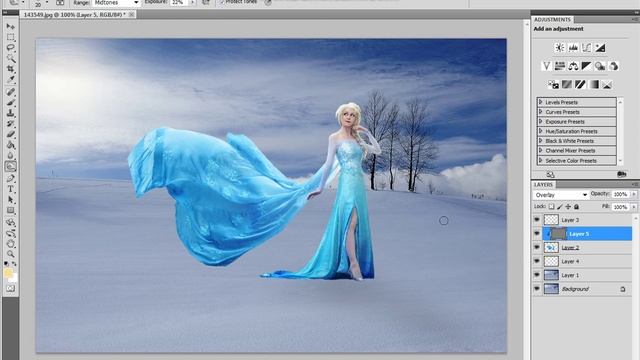
Task: Select the Rectangular Marquee tool
Action: tap(11, 38)
